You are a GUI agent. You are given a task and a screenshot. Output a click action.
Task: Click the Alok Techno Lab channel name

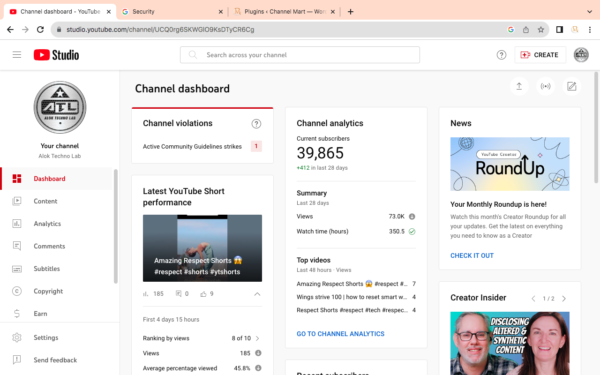[x=60, y=156]
